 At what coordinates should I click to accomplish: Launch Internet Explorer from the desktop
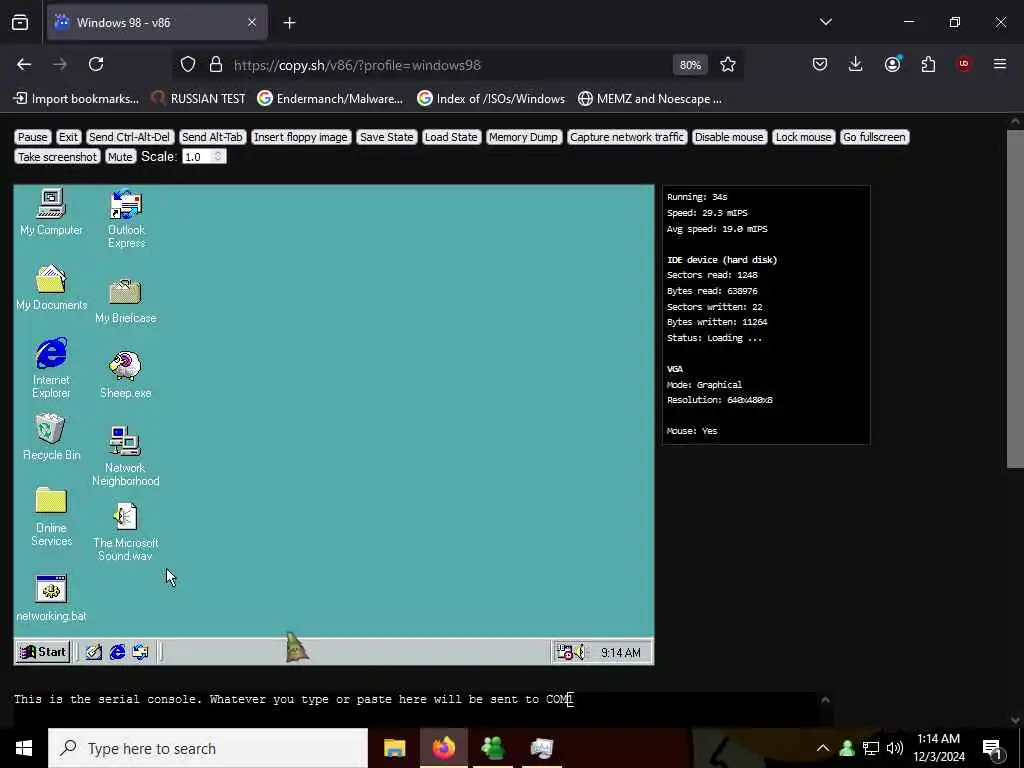pyautogui.click(x=51, y=368)
